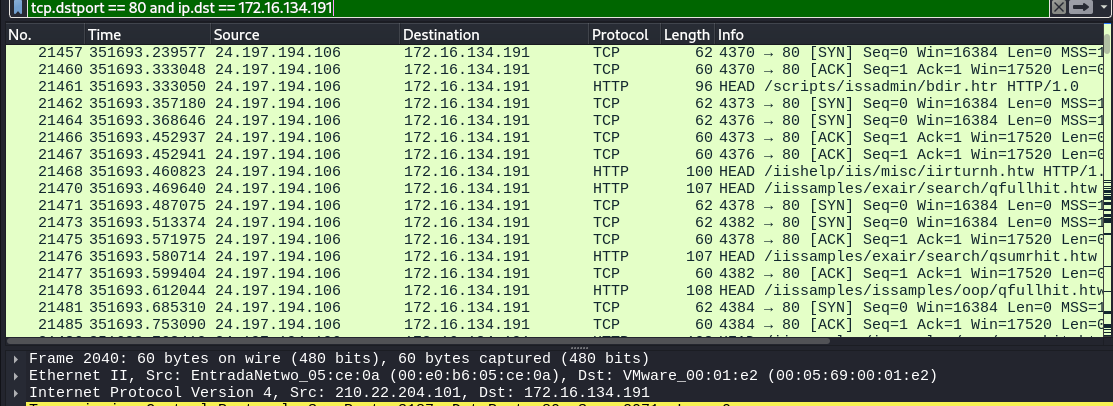
Task: Select the HEAD /iissamples/exair/search/qsumrhit.htw packet
Action: [x=556, y=257]
